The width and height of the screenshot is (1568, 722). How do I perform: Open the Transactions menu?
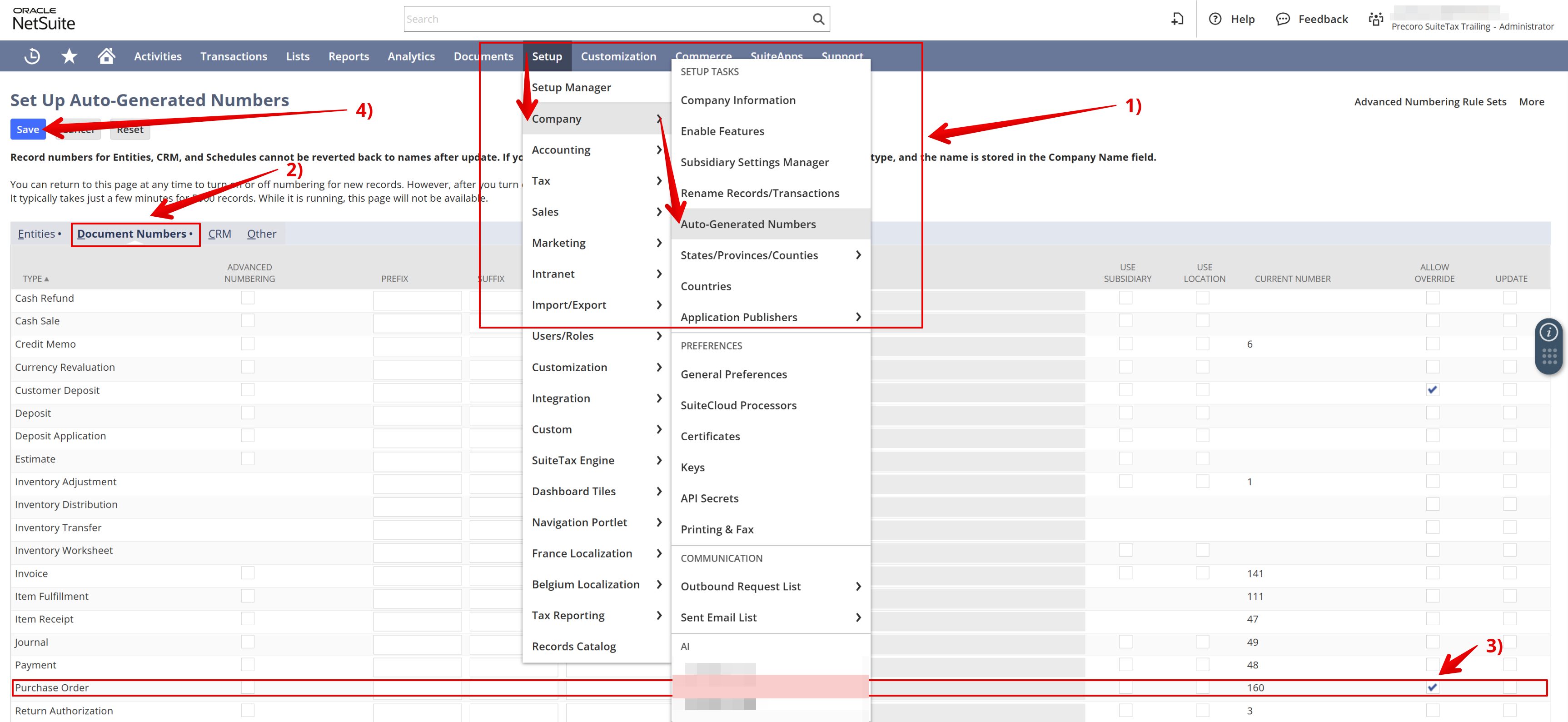pyautogui.click(x=234, y=56)
